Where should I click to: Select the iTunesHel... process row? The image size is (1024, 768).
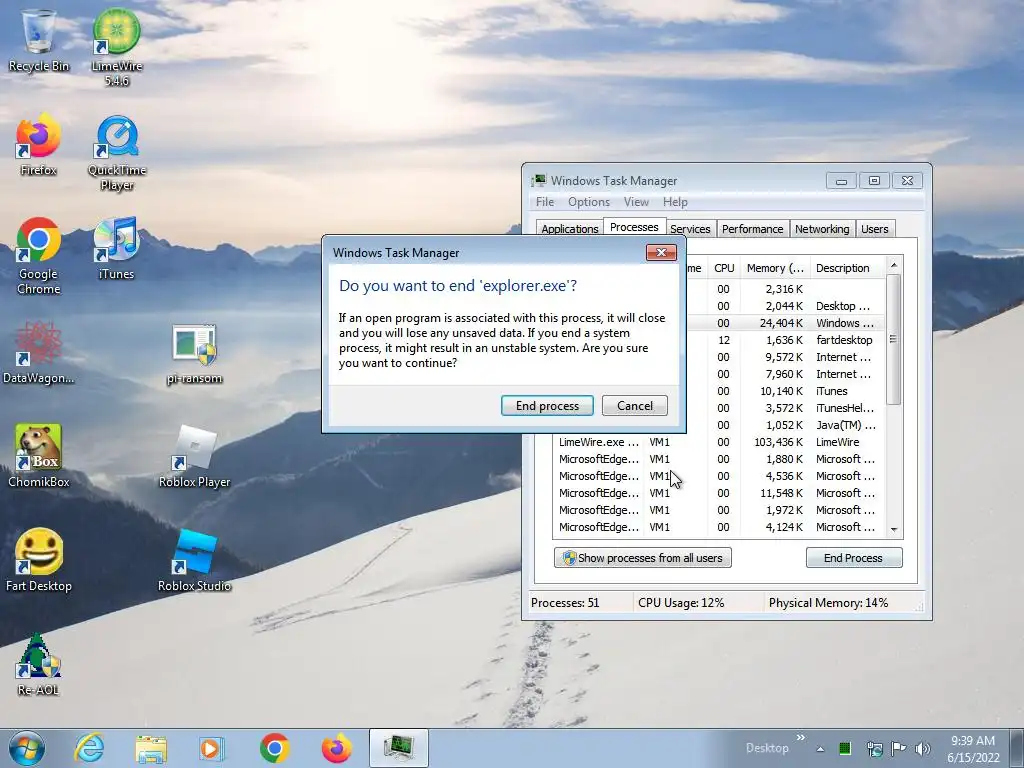(x=786, y=408)
